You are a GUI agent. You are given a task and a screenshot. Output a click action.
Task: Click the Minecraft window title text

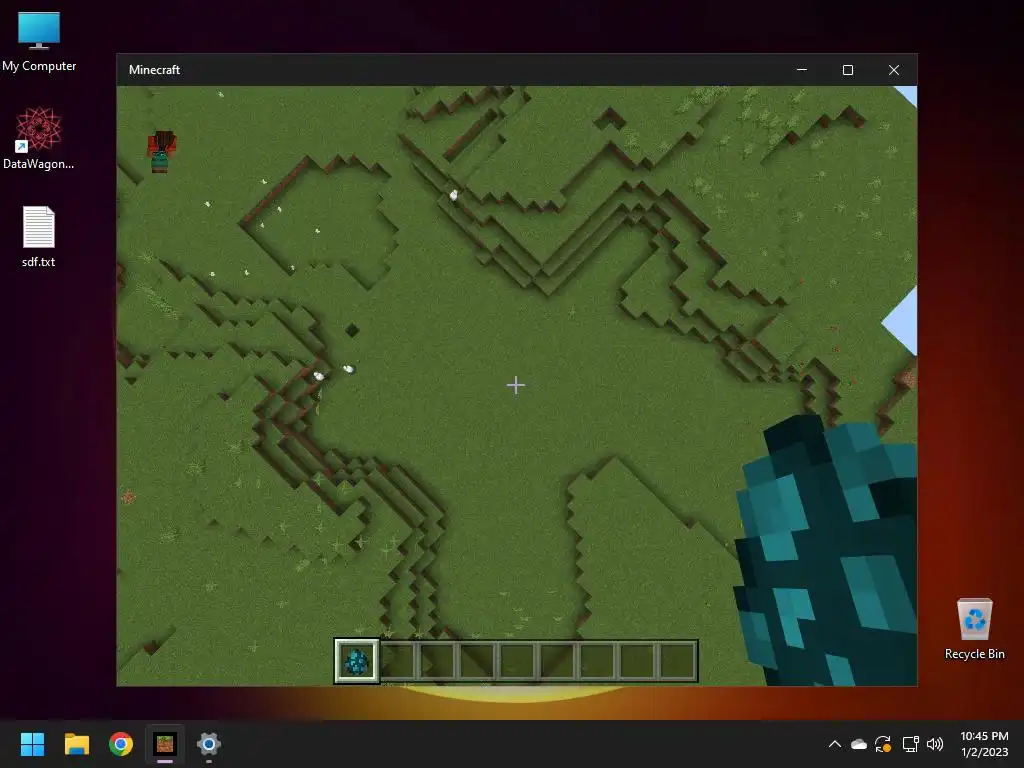tap(154, 70)
